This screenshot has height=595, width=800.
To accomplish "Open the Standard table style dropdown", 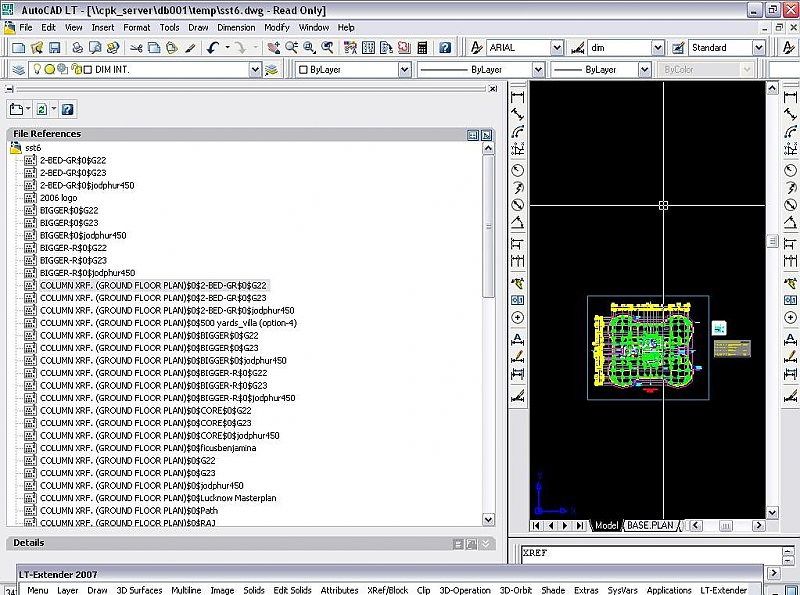I will tap(758, 47).
